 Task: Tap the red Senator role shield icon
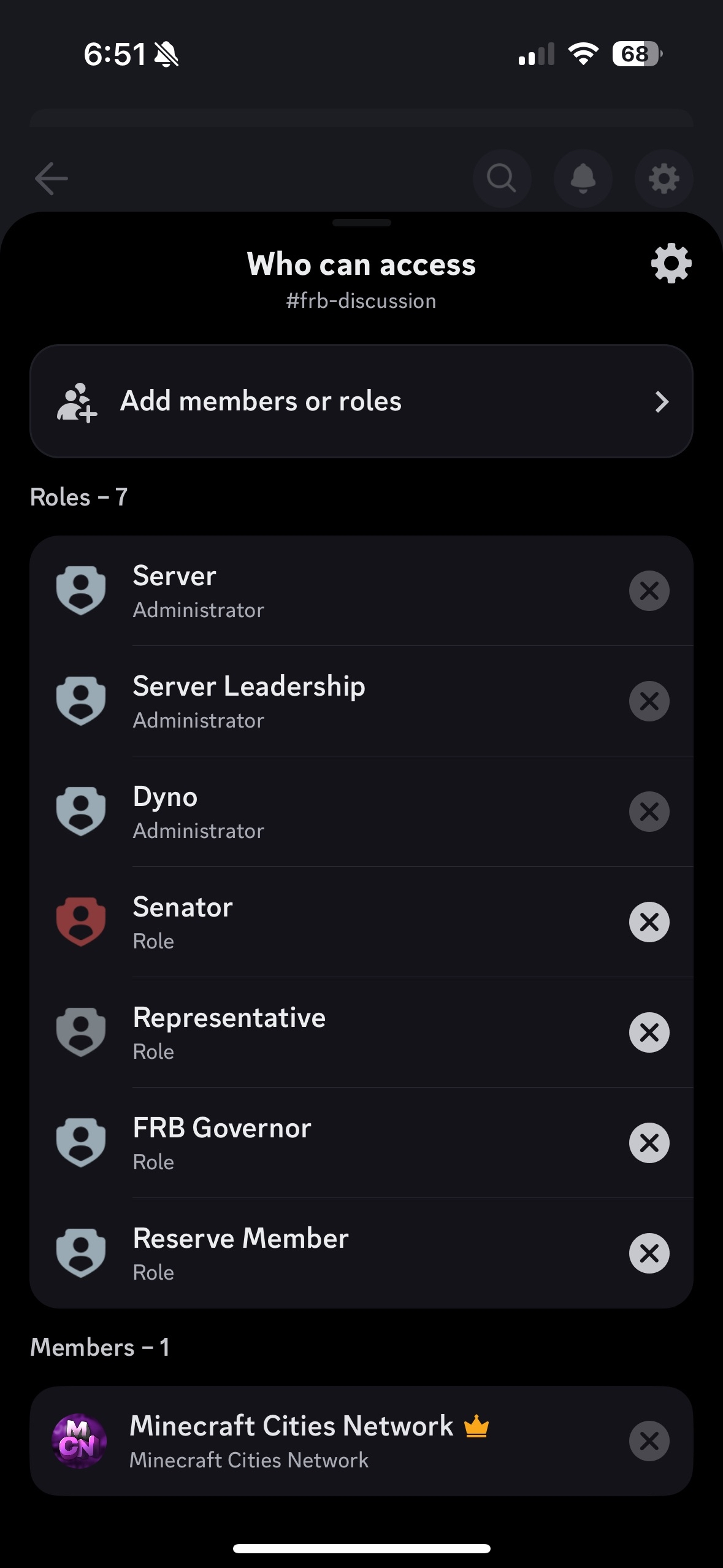[81, 921]
